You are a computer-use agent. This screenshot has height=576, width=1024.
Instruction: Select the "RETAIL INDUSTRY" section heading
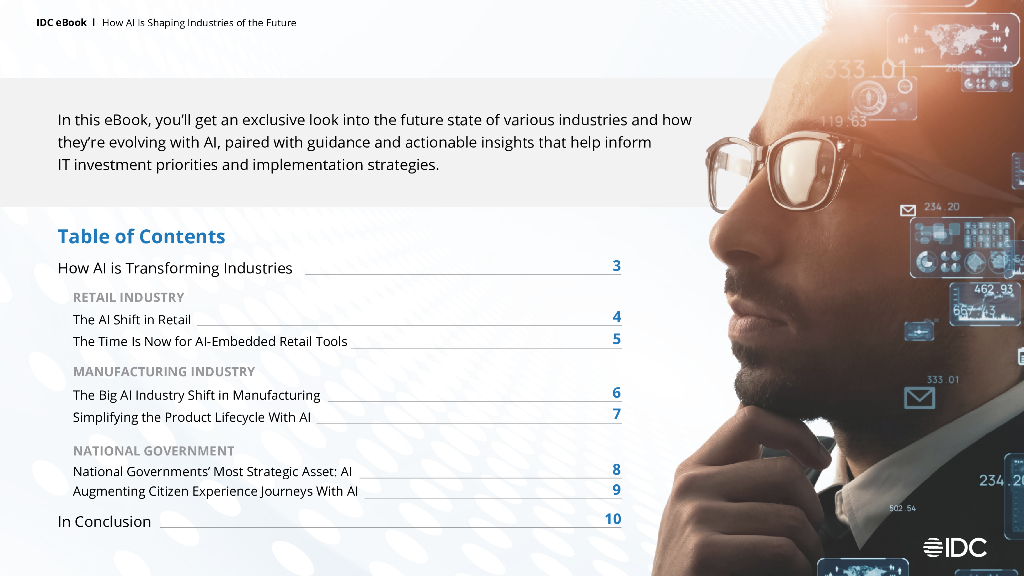pos(128,297)
